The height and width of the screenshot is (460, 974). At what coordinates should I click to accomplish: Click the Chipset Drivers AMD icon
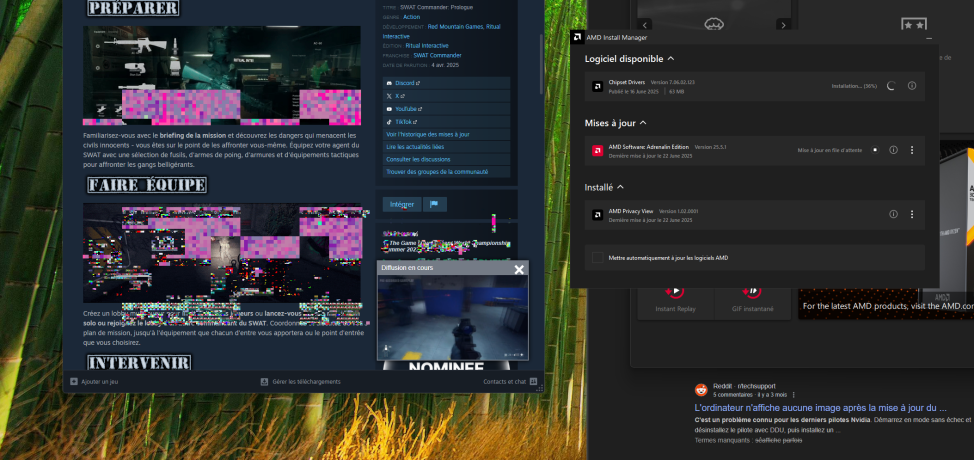point(597,87)
